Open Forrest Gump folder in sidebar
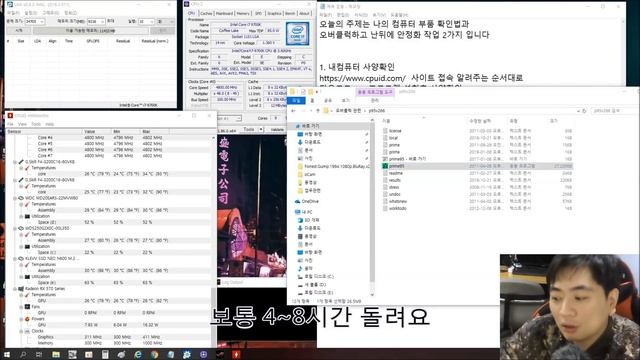Viewport: 640px width, 360px height. coord(333,167)
